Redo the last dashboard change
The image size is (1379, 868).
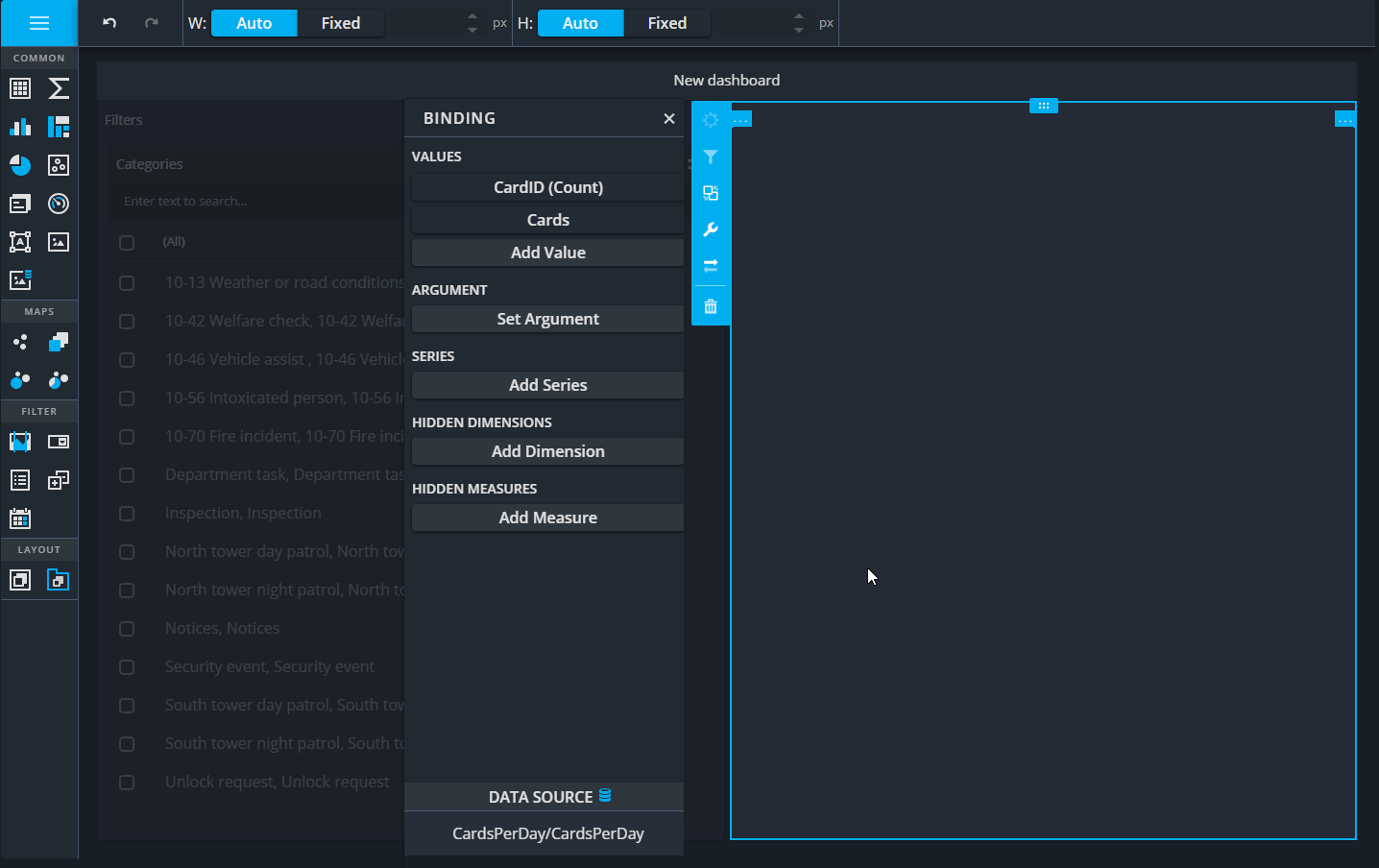pos(152,23)
